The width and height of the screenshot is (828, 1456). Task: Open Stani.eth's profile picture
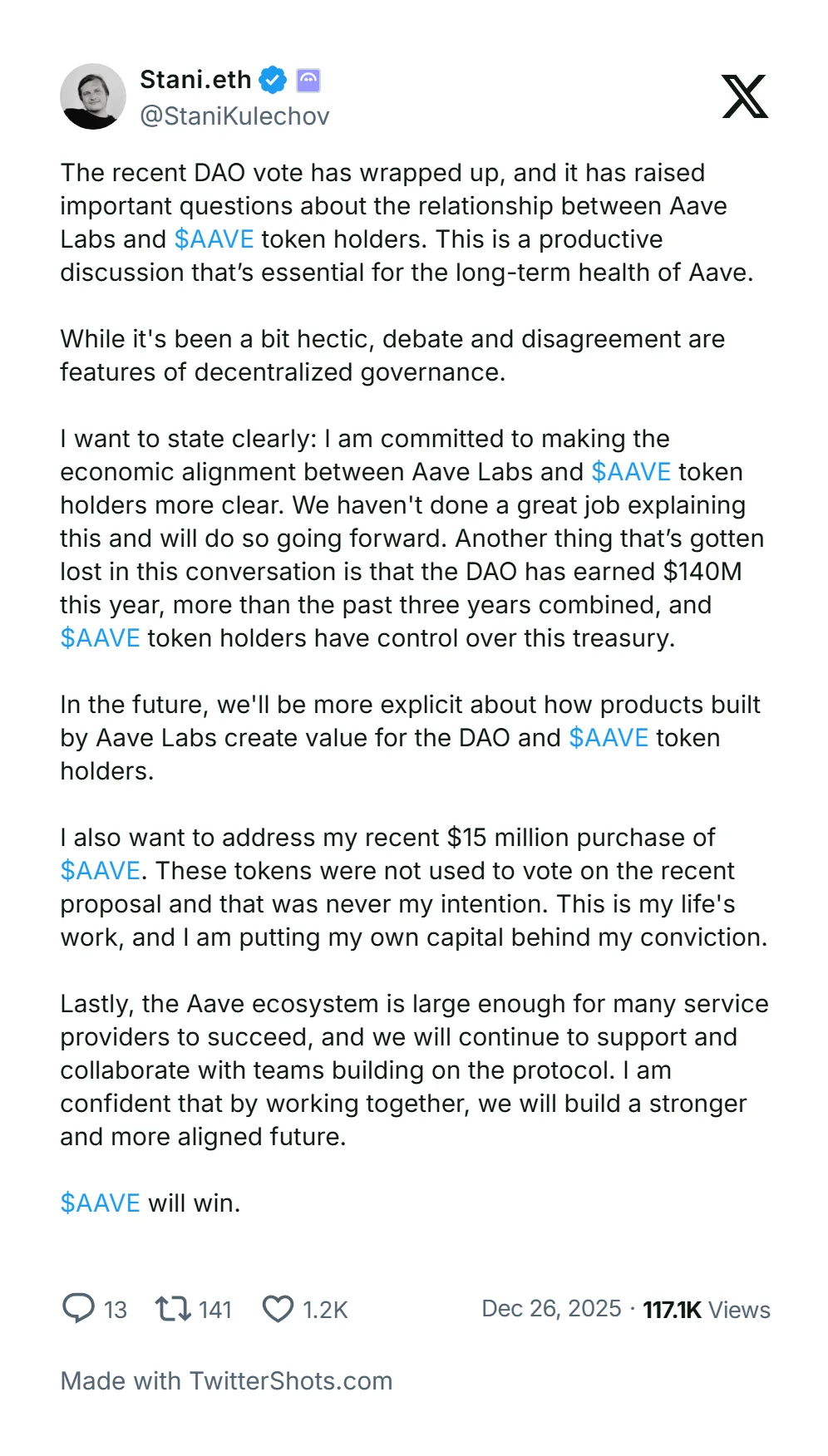(93, 96)
